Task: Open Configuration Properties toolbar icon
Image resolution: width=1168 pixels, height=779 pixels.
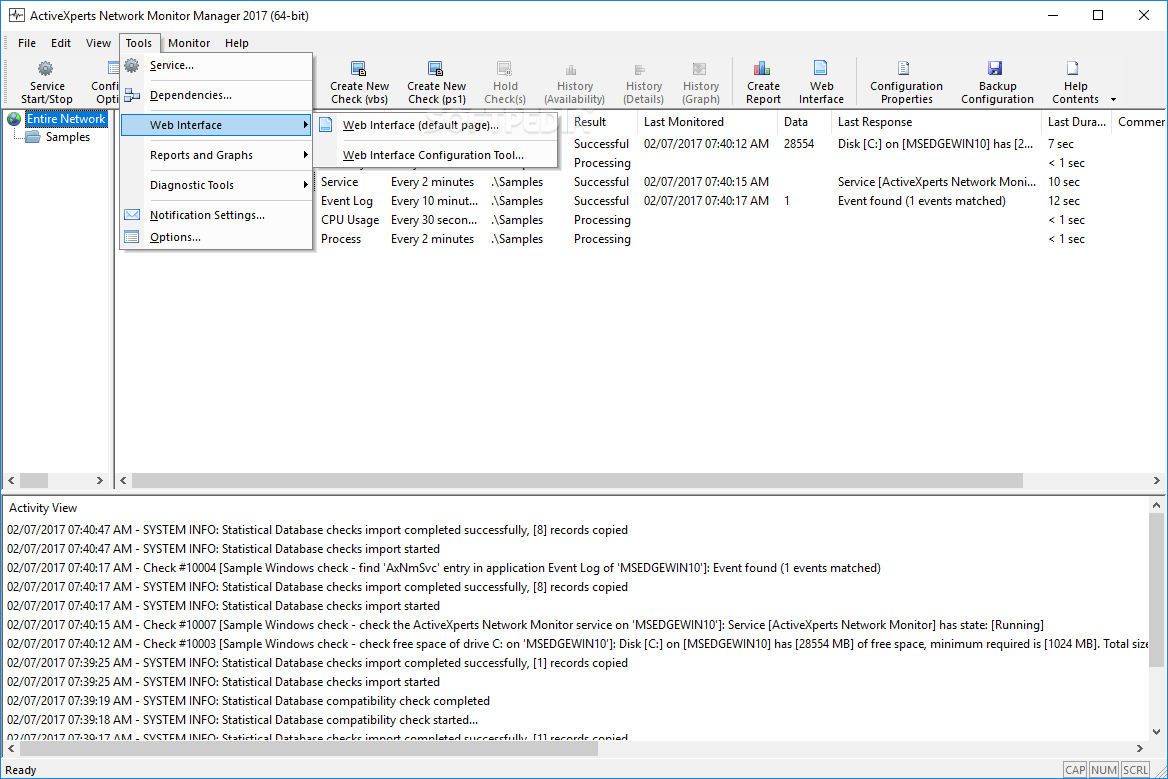Action: (904, 69)
